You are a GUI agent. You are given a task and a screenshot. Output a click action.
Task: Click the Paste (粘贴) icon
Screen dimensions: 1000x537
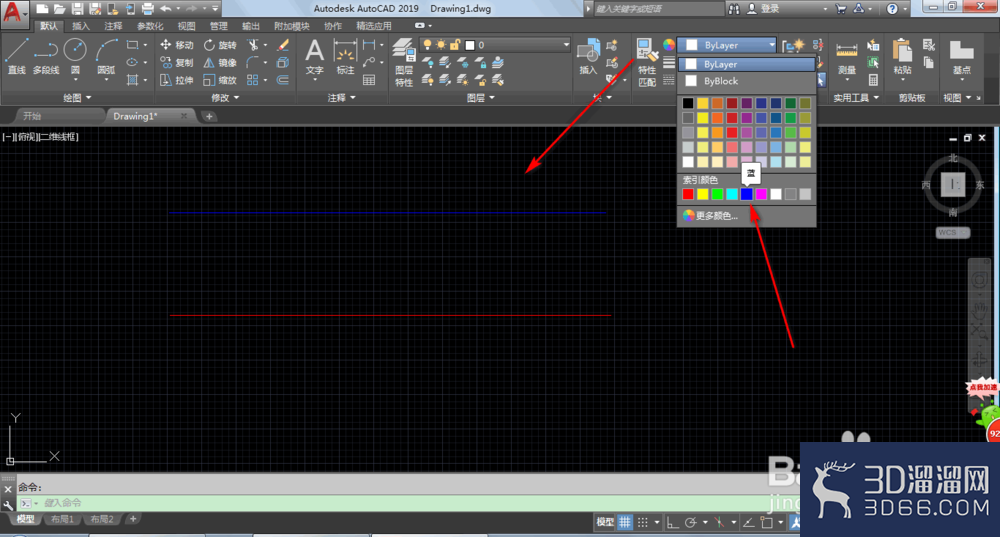click(902, 57)
